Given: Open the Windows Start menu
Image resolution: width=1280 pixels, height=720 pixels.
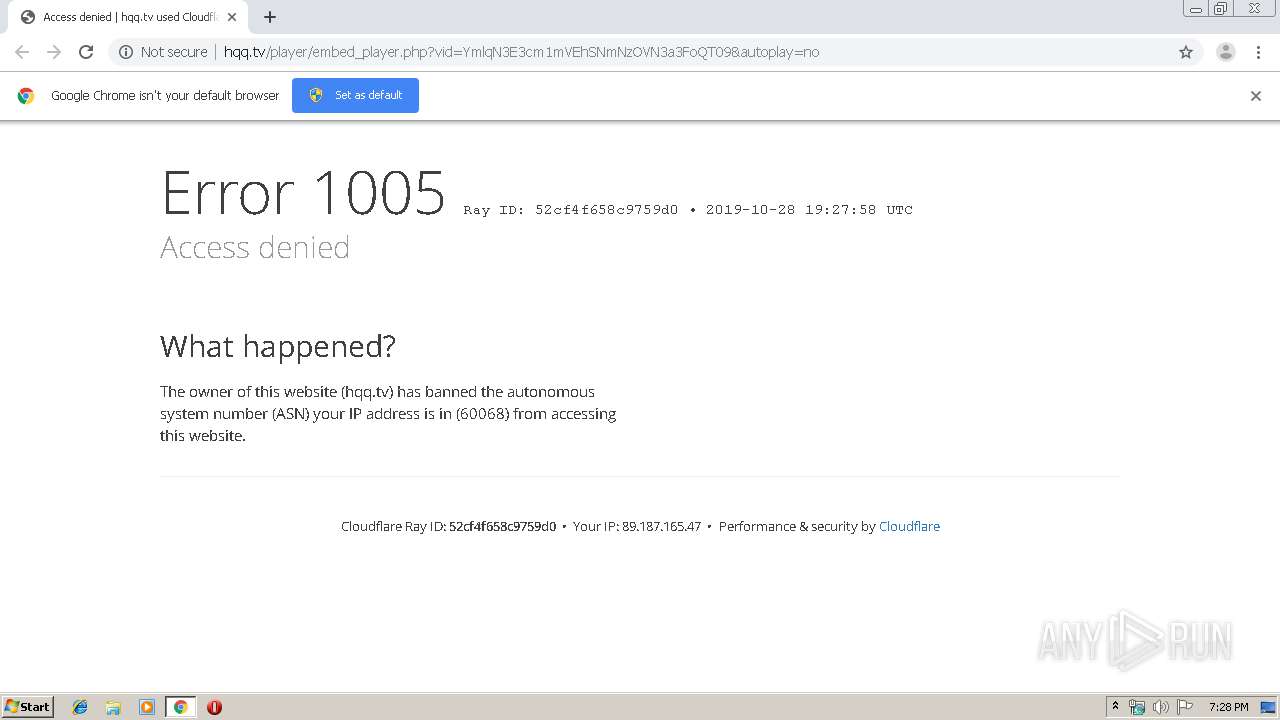Looking at the screenshot, I should click(x=28, y=706).
